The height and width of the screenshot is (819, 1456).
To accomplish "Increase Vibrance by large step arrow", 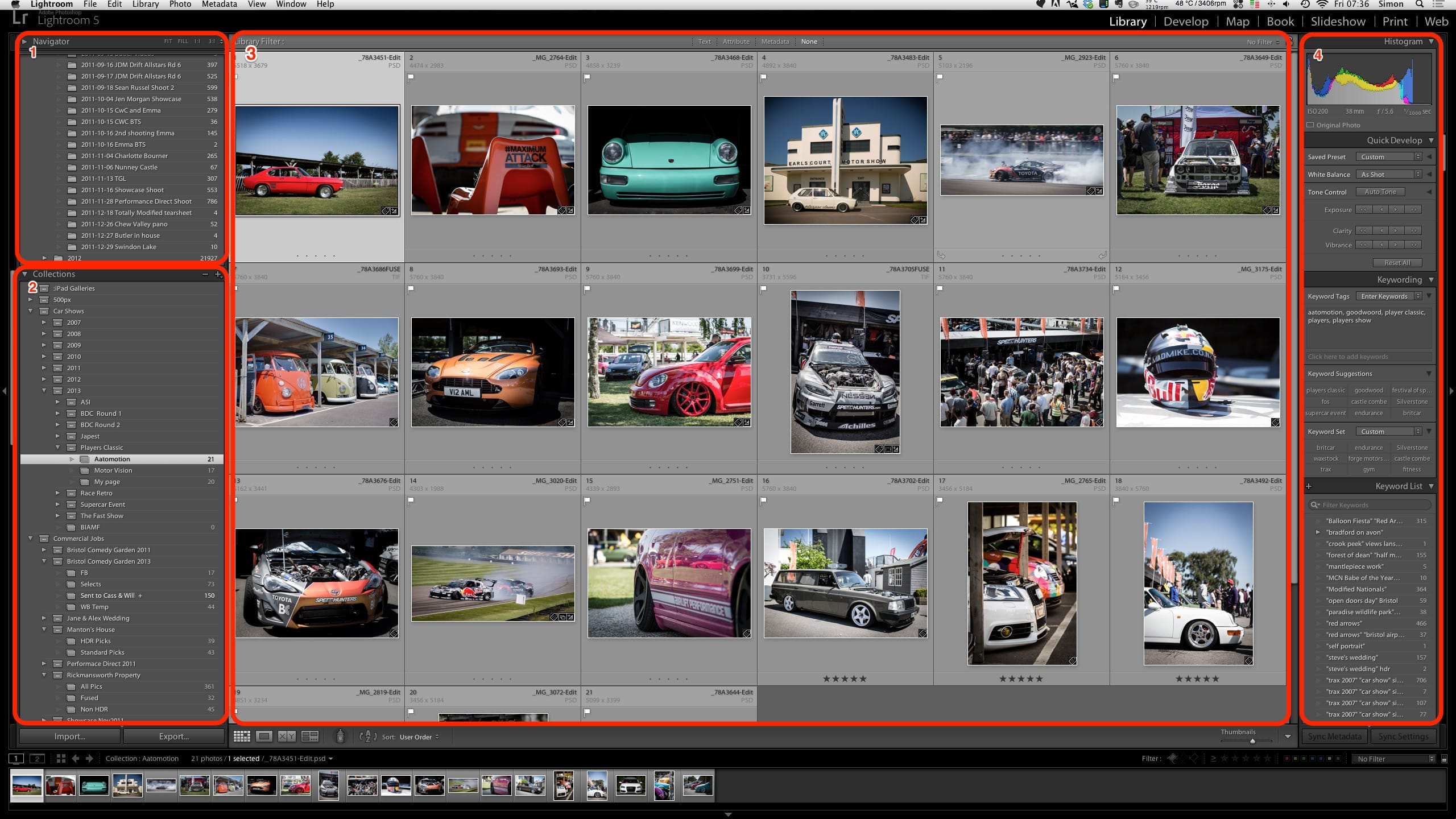I will tap(1414, 245).
